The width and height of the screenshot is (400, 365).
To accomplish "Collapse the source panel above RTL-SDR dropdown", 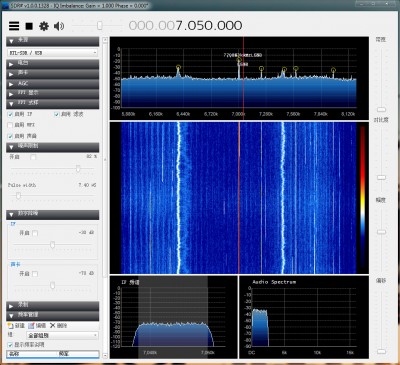I will click(x=53, y=41).
